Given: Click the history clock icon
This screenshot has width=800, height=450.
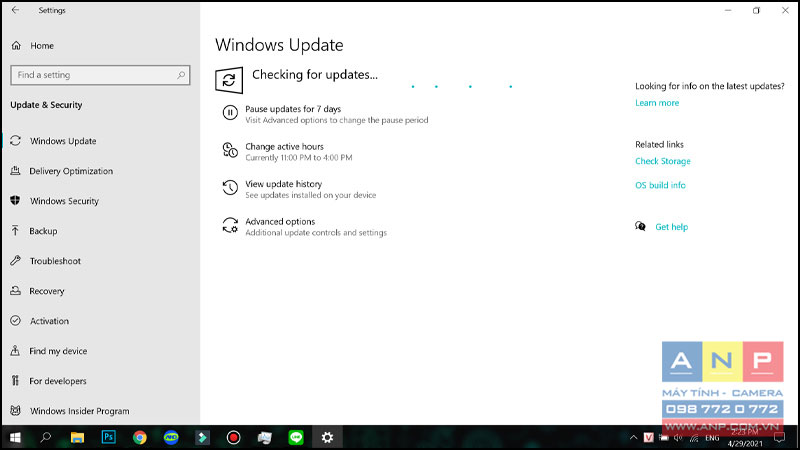Looking at the screenshot, I should pos(230,187).
